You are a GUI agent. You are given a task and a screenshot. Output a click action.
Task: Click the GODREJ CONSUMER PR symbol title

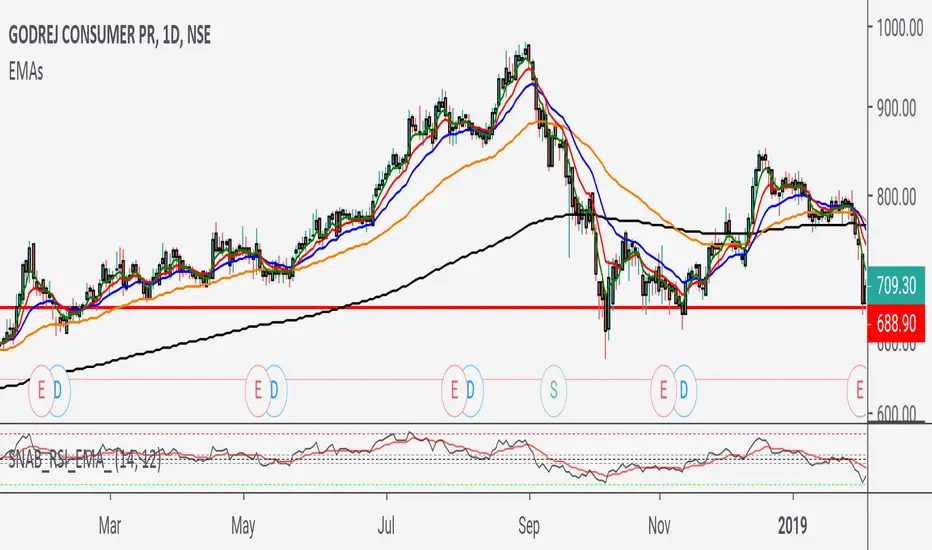pyautogui.click(x=109, y=36)
